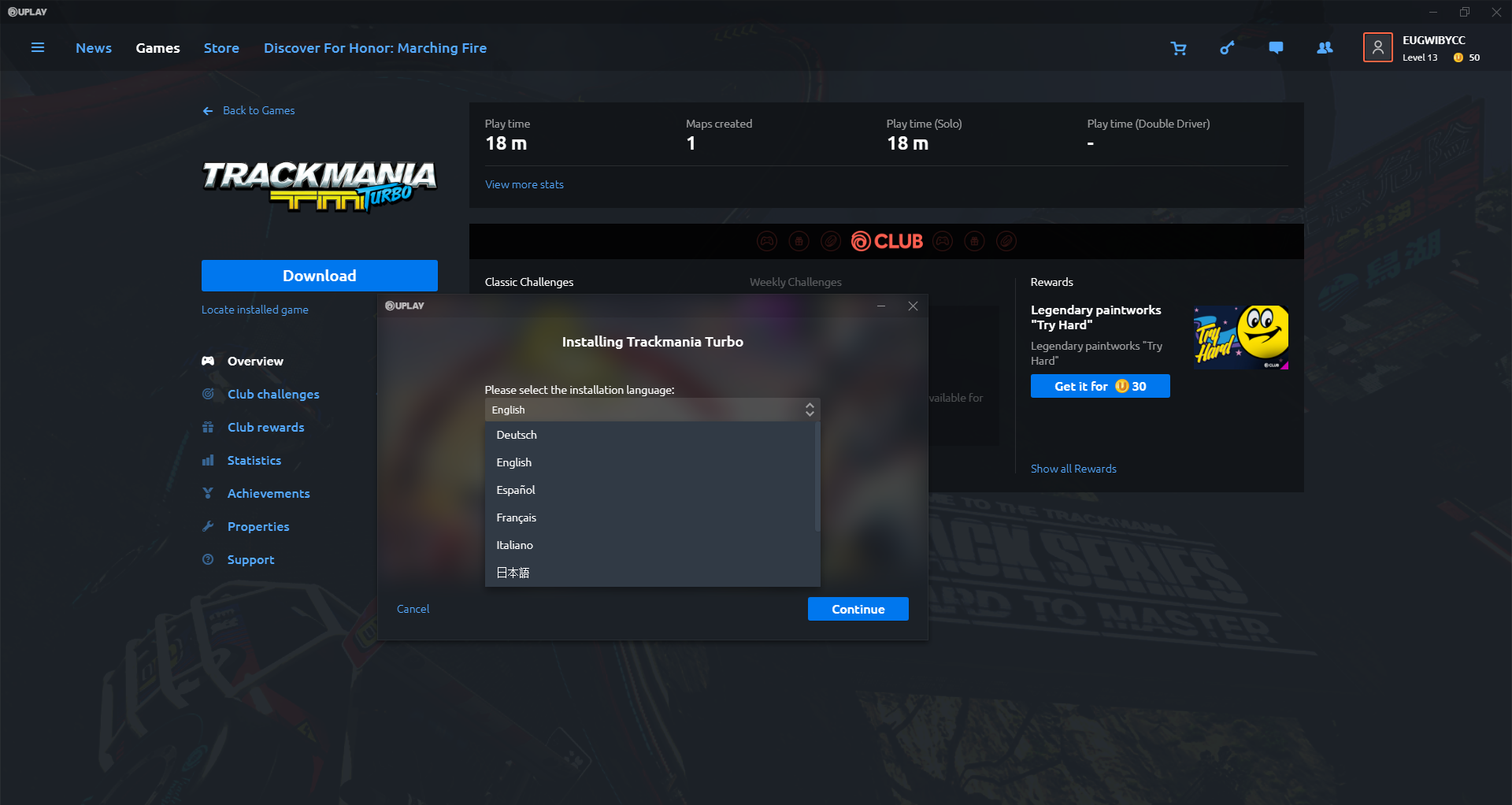Screen dimensions: 1512x805
Task: Click Cancel in the install dialog
Action: pyautogui.click(x=413, y=609)
